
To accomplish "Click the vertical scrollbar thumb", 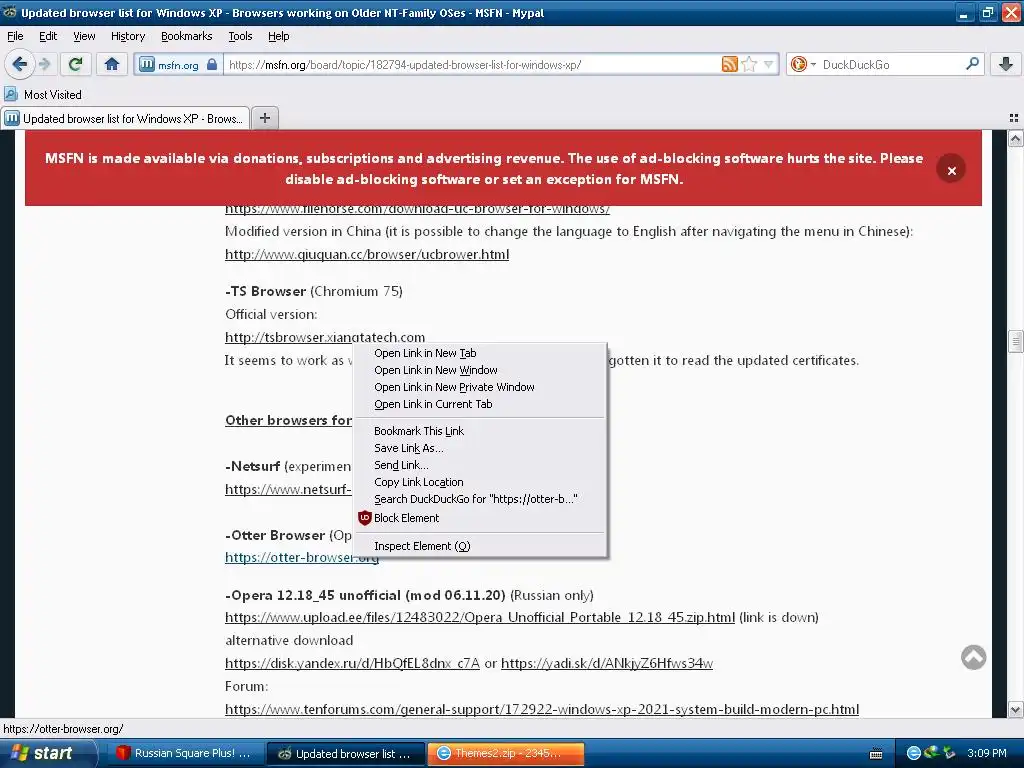I will [x=1015, y=342].
